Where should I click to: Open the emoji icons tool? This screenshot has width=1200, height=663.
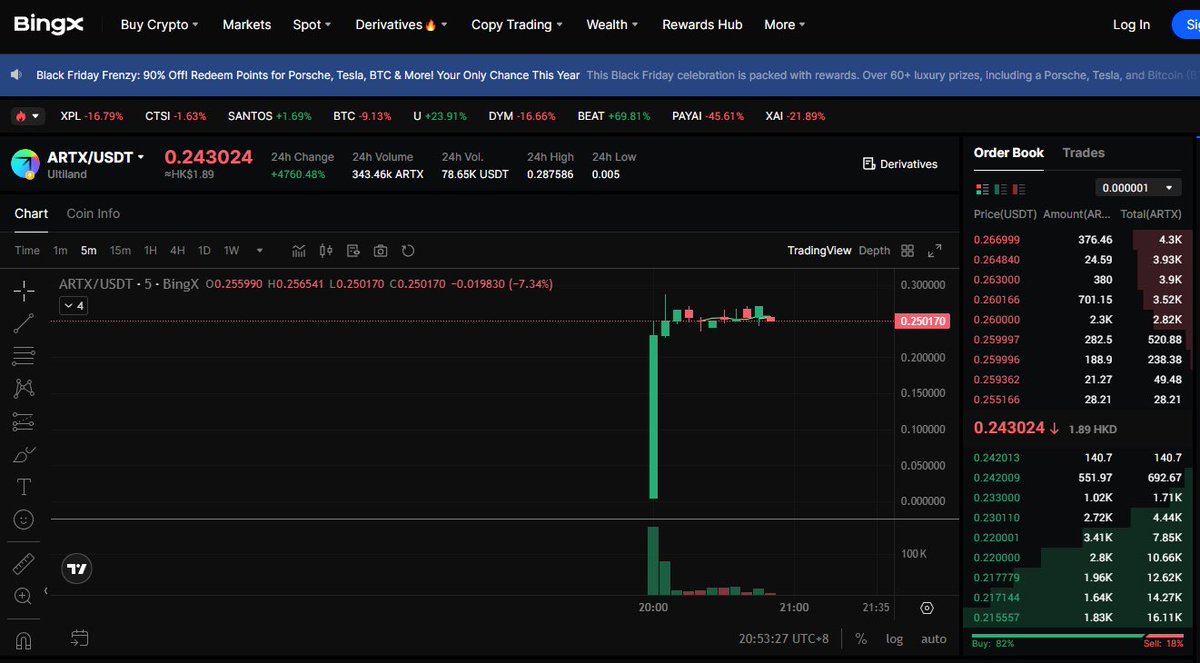coord(24,520)
